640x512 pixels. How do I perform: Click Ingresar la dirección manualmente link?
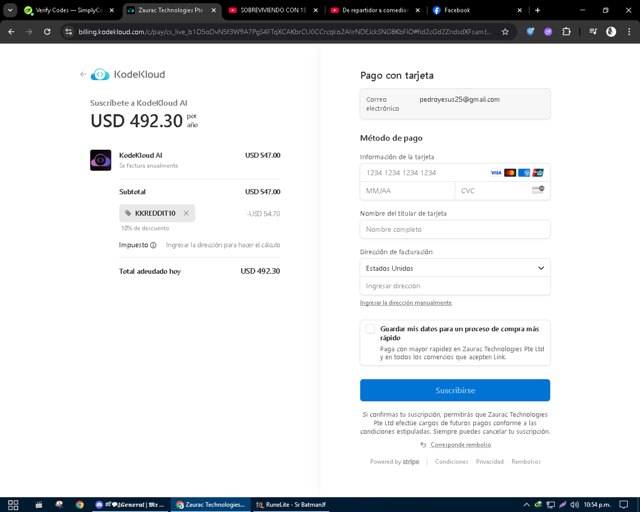click(405, 303)
